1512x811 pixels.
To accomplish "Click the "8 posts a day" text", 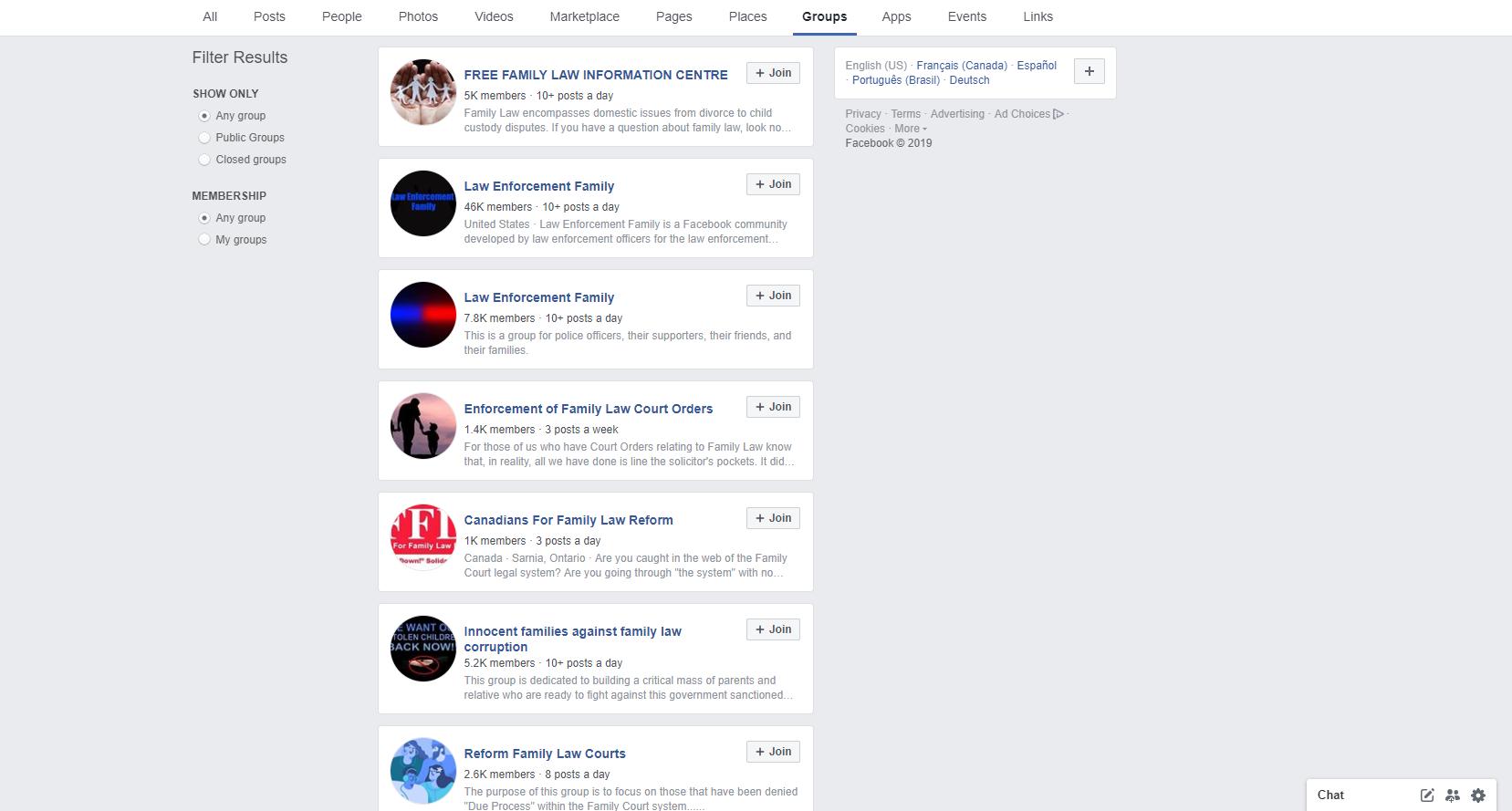I will [578, 775].
